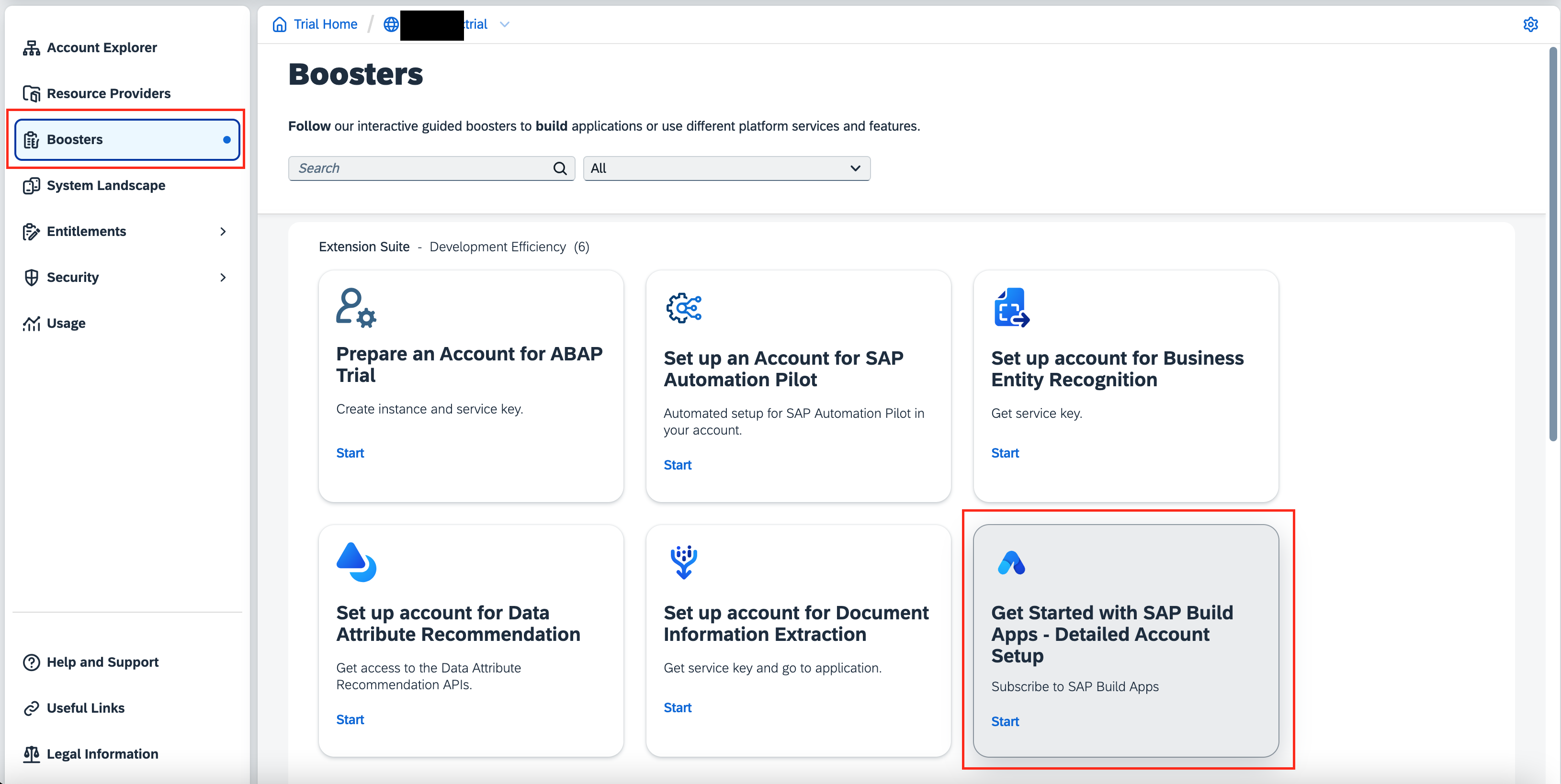Click the Data Attribute Recommendation icon
The image size is (1561, 784).
(x=356, y=562)
